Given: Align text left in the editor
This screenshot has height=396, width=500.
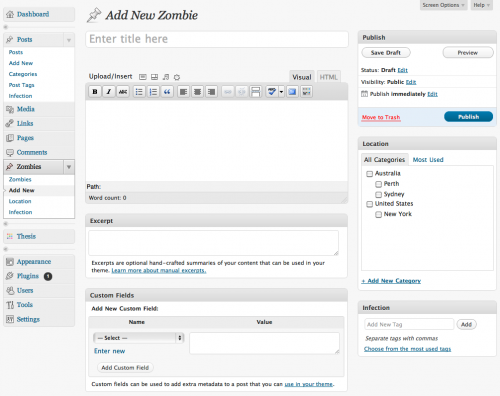Looking at the screenshot, I should pyautogui.click(x=183, y=92).
